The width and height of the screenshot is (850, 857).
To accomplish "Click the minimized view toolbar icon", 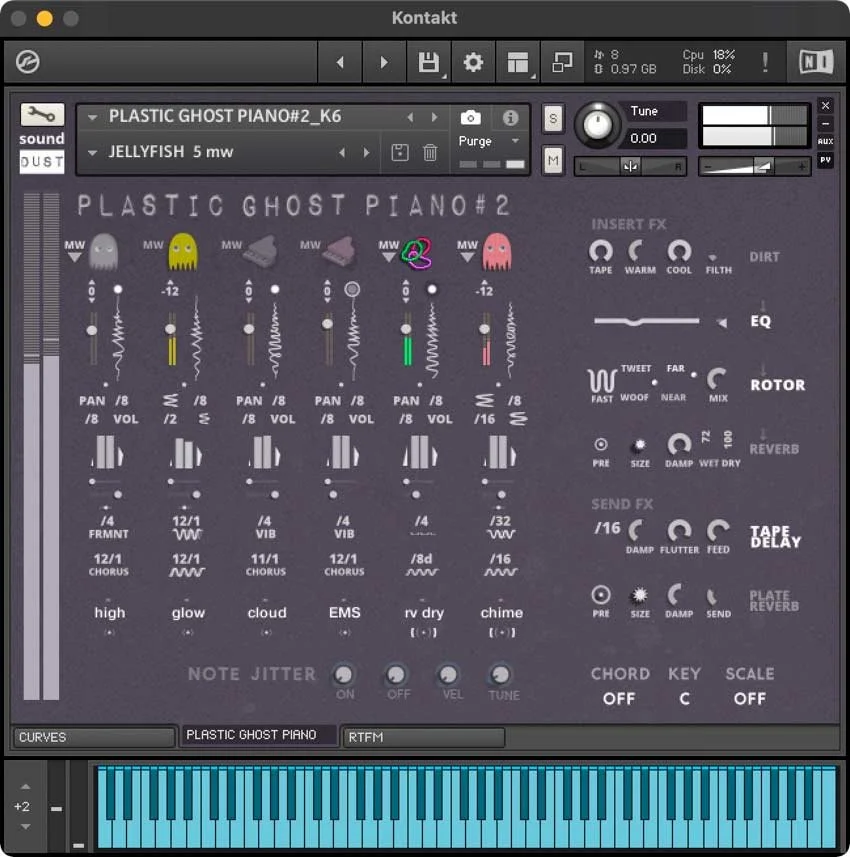I will [562, 62].
